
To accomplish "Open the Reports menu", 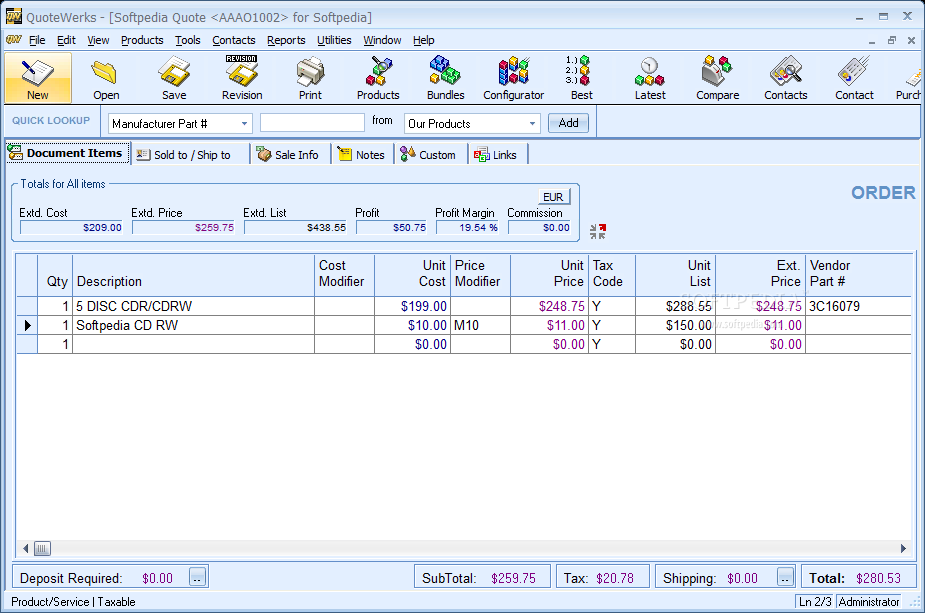I will click(x=286, y=40).
